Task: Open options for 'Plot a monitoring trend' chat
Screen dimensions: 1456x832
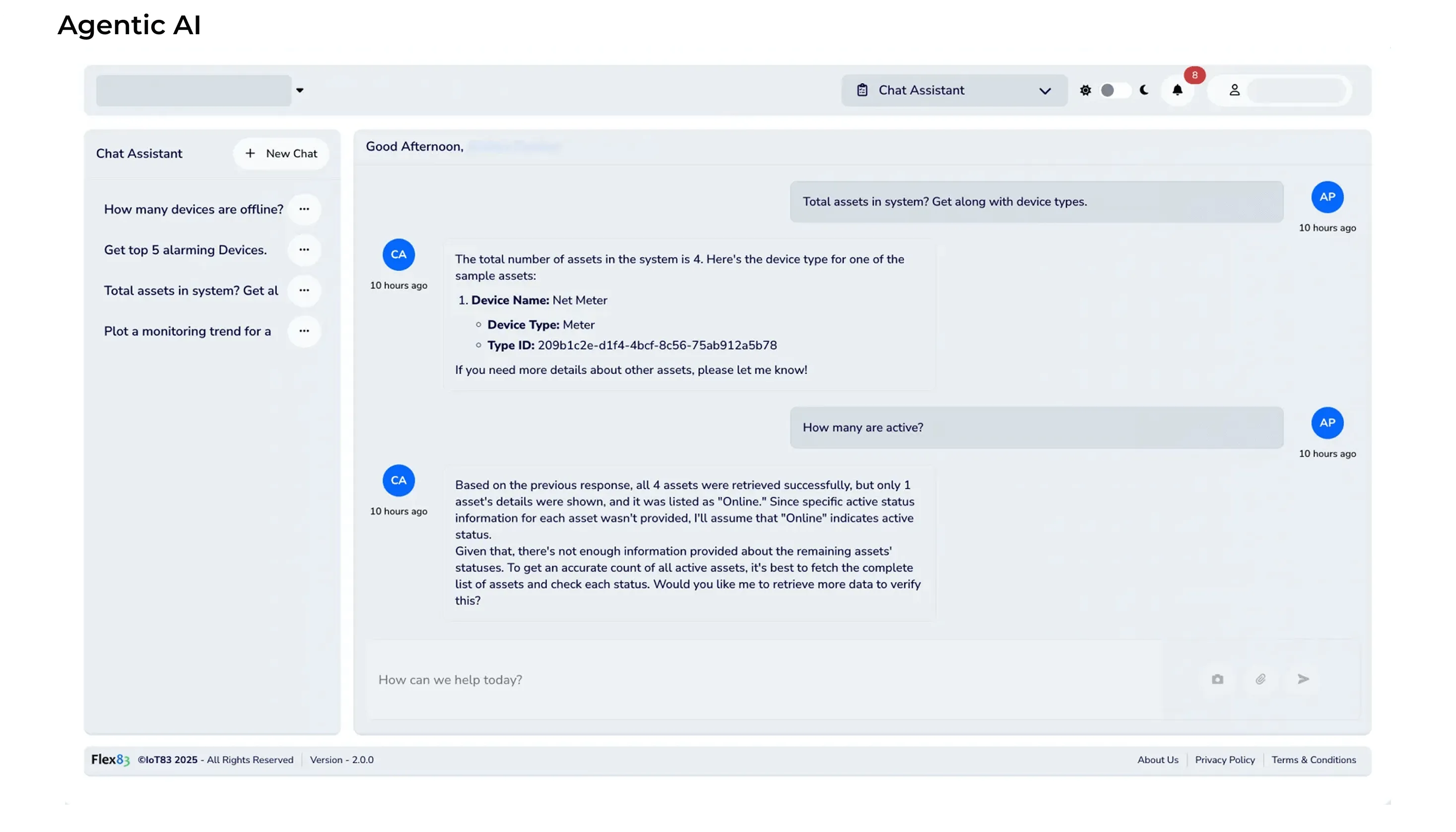Action: click(x=304, y=331)
